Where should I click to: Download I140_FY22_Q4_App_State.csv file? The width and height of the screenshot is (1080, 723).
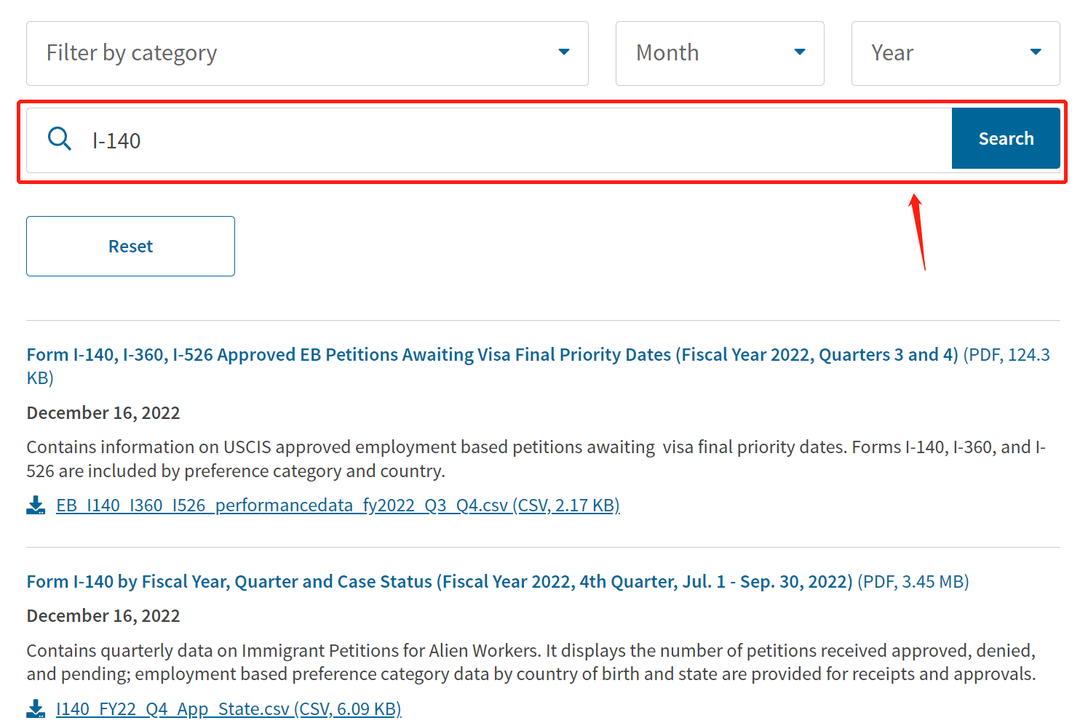pyautogui.click(x=229, y=709)
